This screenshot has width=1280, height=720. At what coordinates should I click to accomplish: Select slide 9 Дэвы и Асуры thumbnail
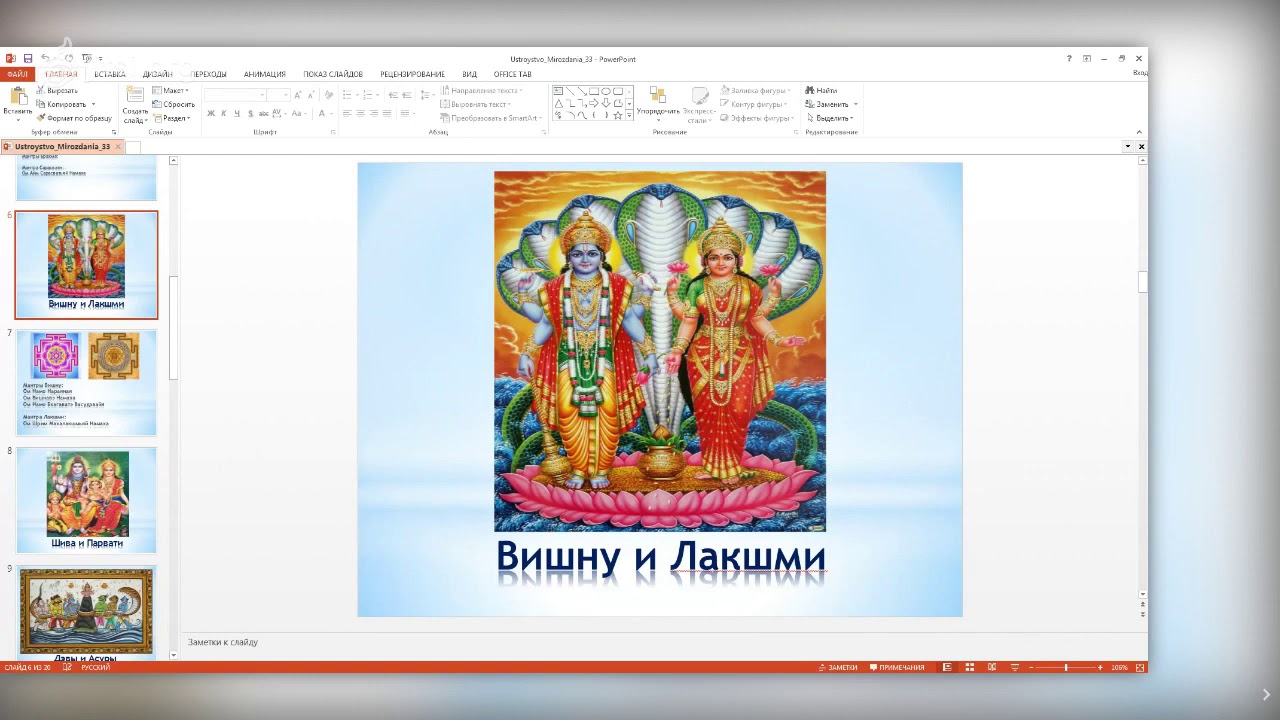(x=86, y=611)
